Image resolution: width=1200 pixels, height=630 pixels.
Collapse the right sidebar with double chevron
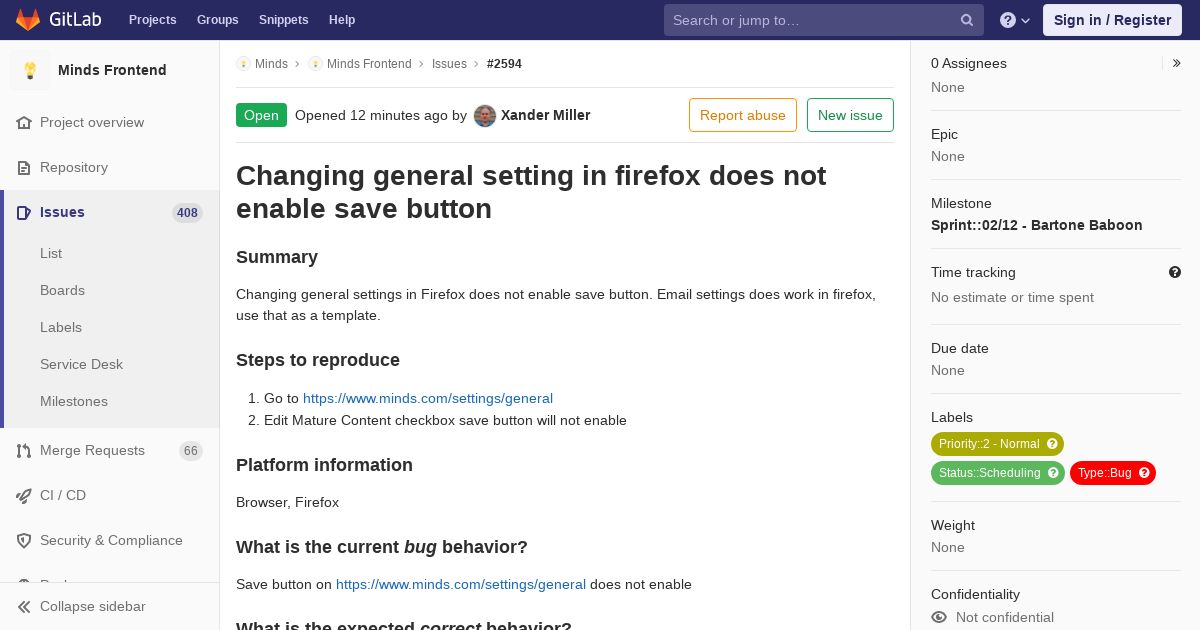[1177, 63]
